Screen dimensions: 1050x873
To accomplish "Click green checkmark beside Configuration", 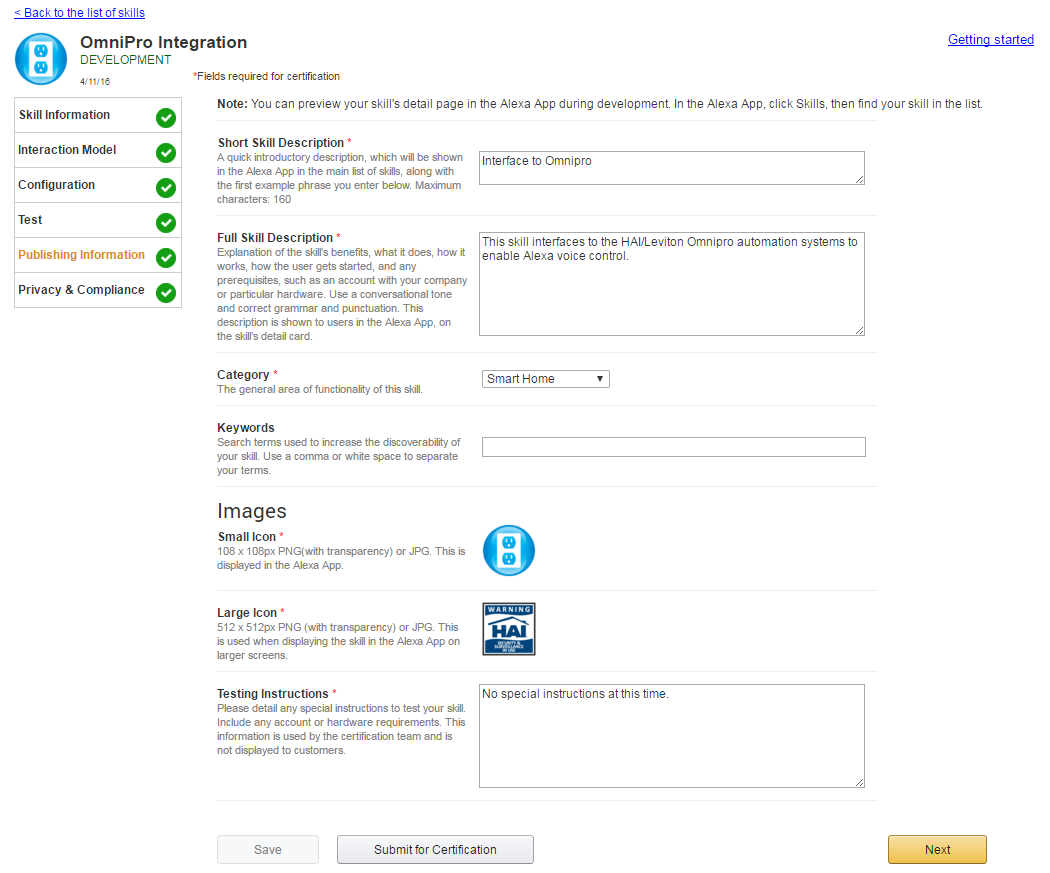I will (x=166, y=188).
